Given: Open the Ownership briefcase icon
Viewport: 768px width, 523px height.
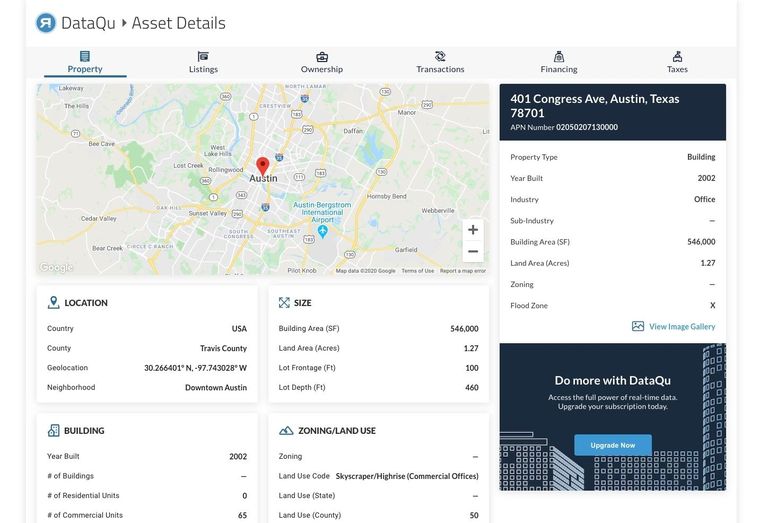Looking at the screenshot, I should tap(322, 57).
